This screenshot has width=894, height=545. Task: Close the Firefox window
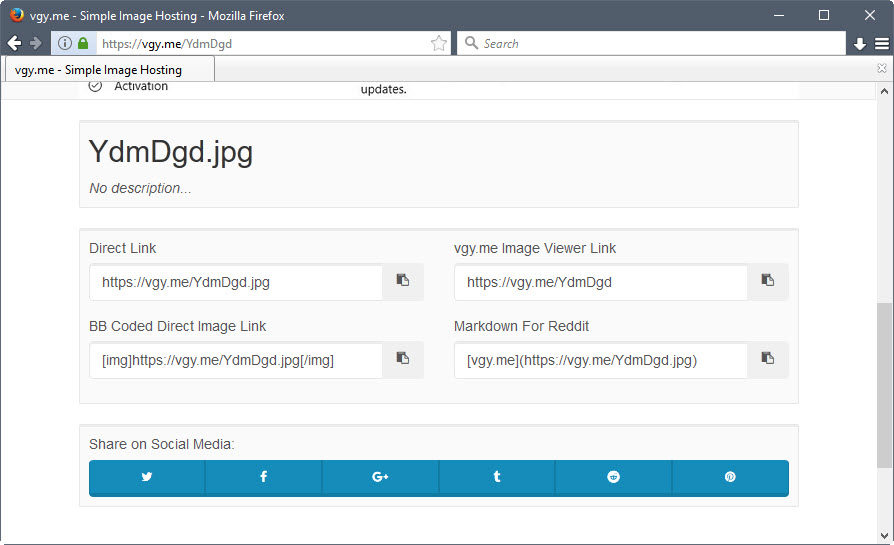[x=869, y=15]
